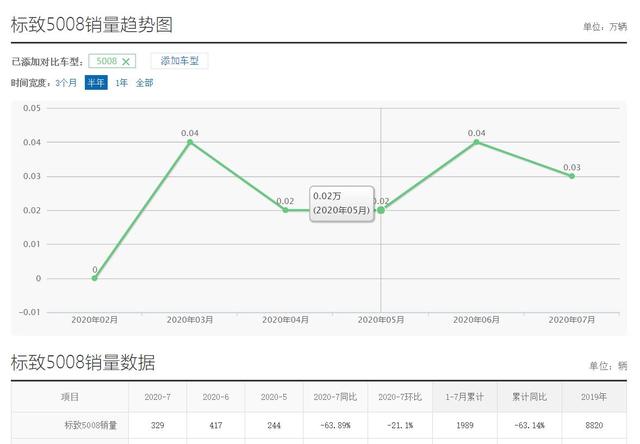This screenshot has width=640, height=444.
Task: Remove the 5008 comparison model tag
Action: pyautogui.click(x=126, y=62)
